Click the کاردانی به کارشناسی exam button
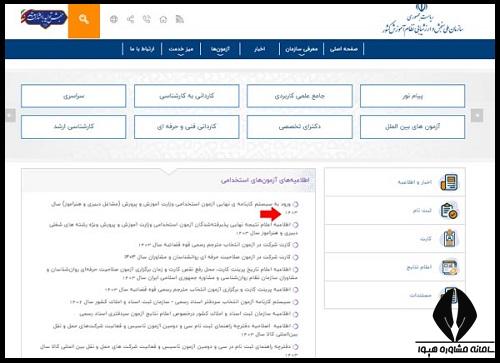This screenshot has height=363, width=500. pos(187,96)
